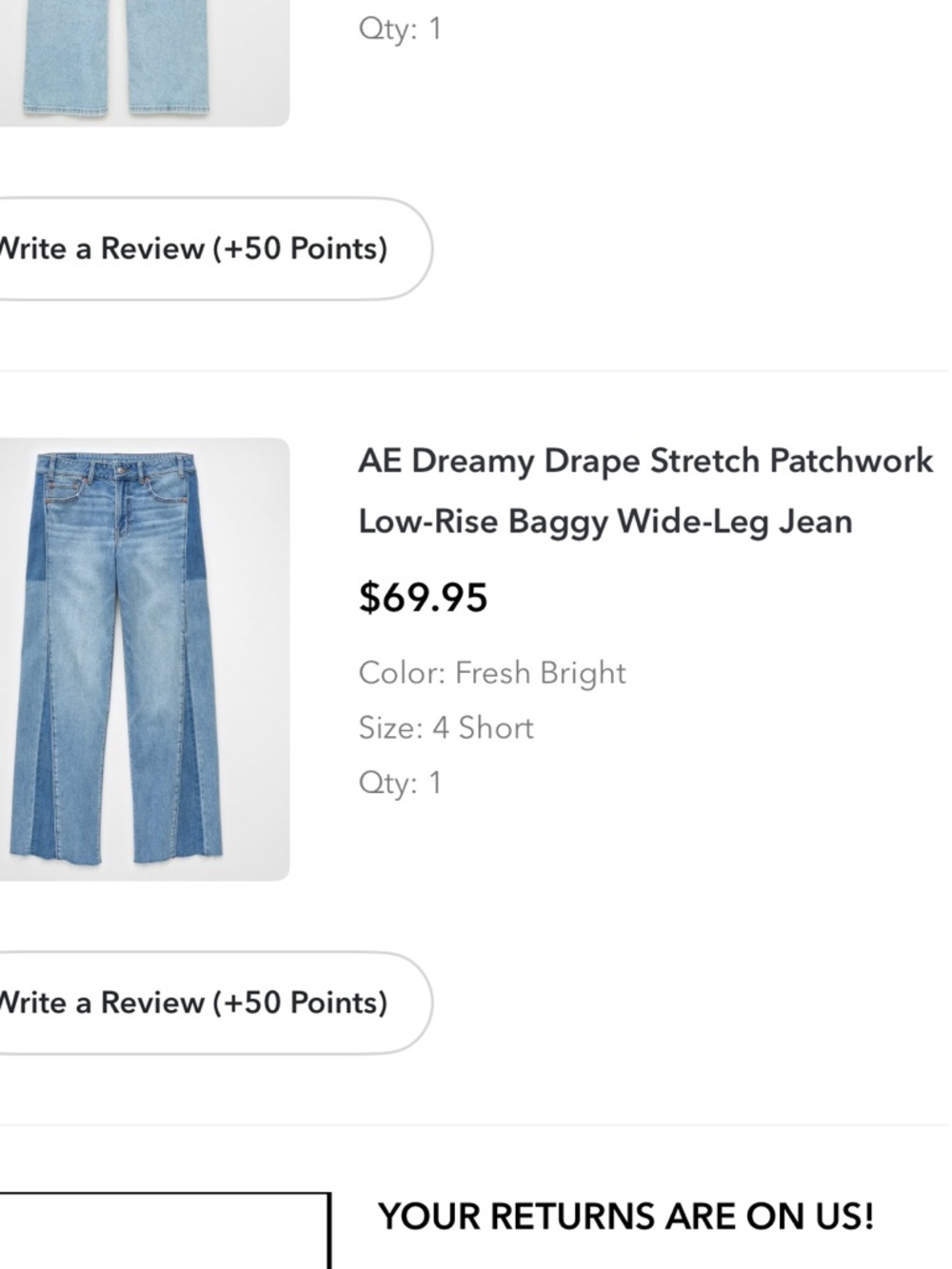The height and width of the screenshot is (1269, 952).
Task: Click the +50 Points reward label
Action: tap(305, 1002)
